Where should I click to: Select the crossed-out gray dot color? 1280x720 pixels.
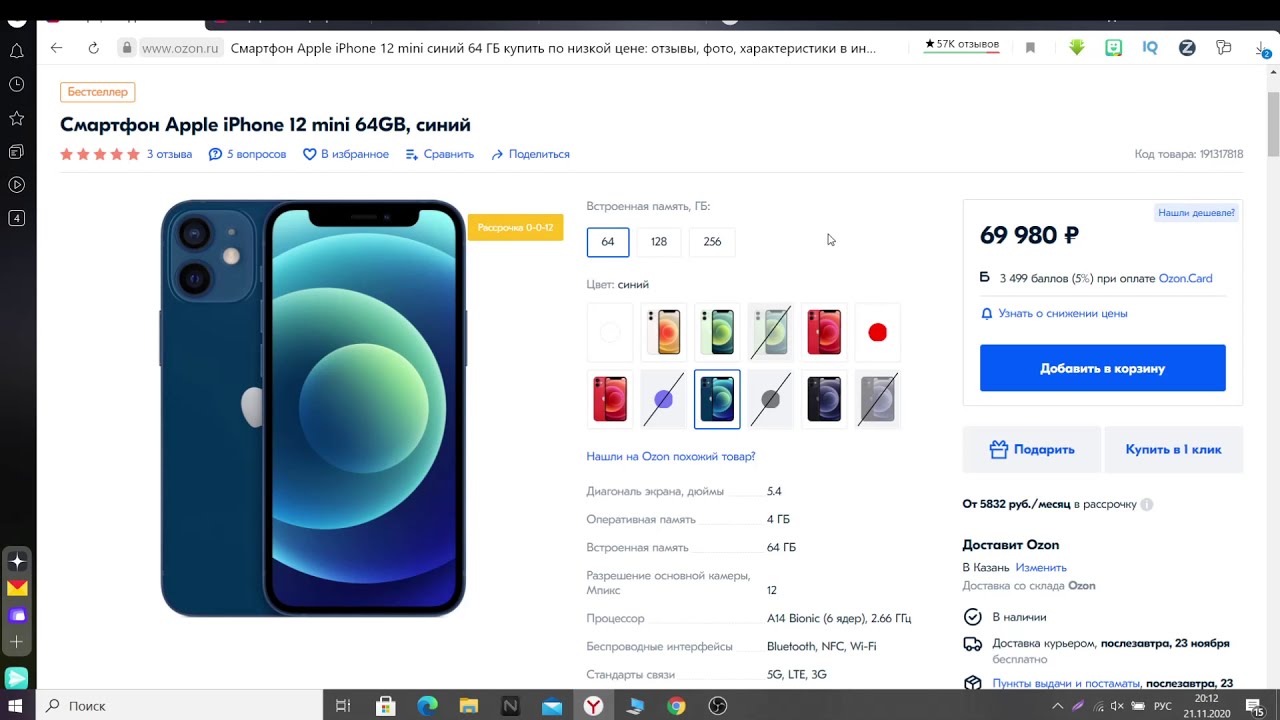pyautogui.click(x=770, y=399)
